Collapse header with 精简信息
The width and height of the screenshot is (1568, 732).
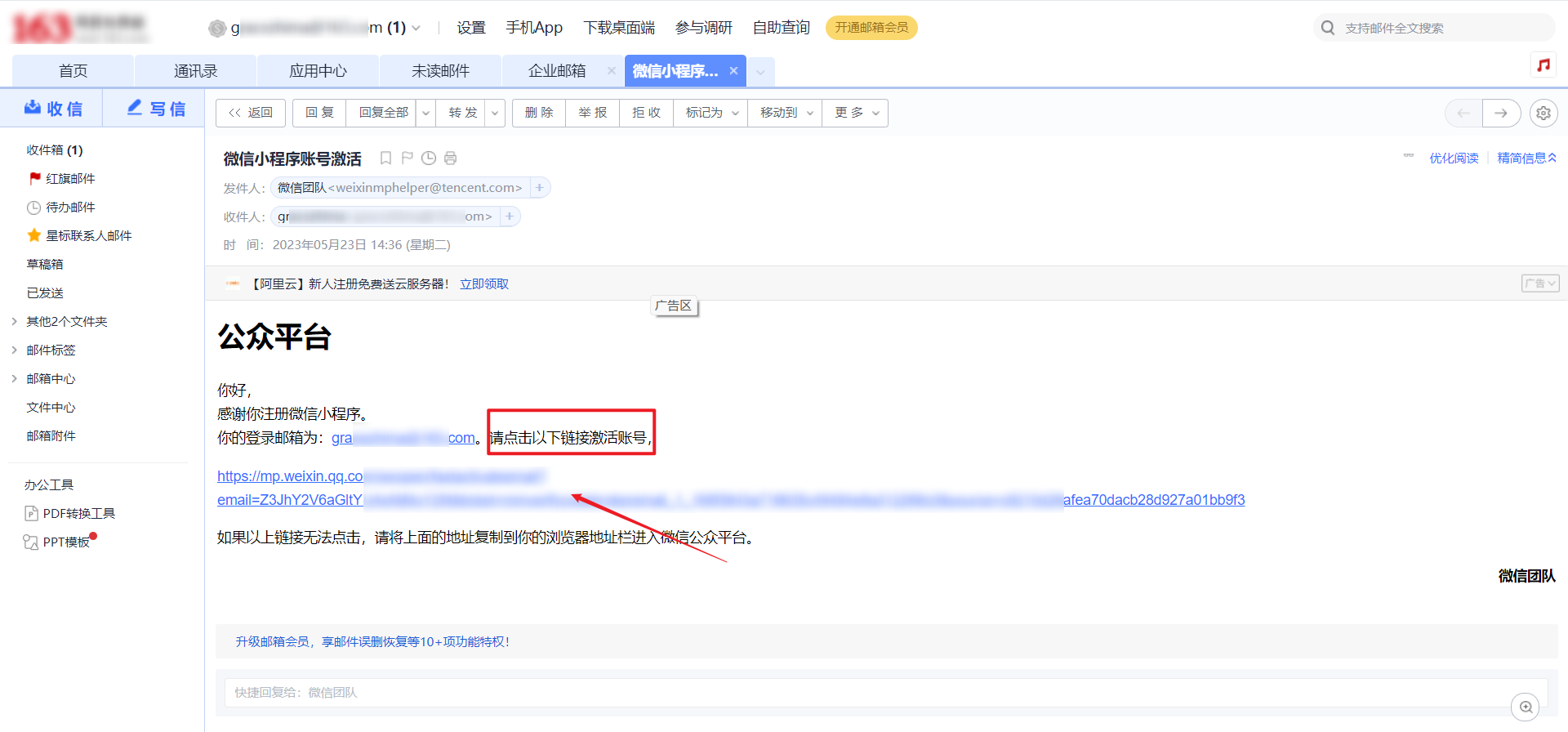click(1526, 158)
